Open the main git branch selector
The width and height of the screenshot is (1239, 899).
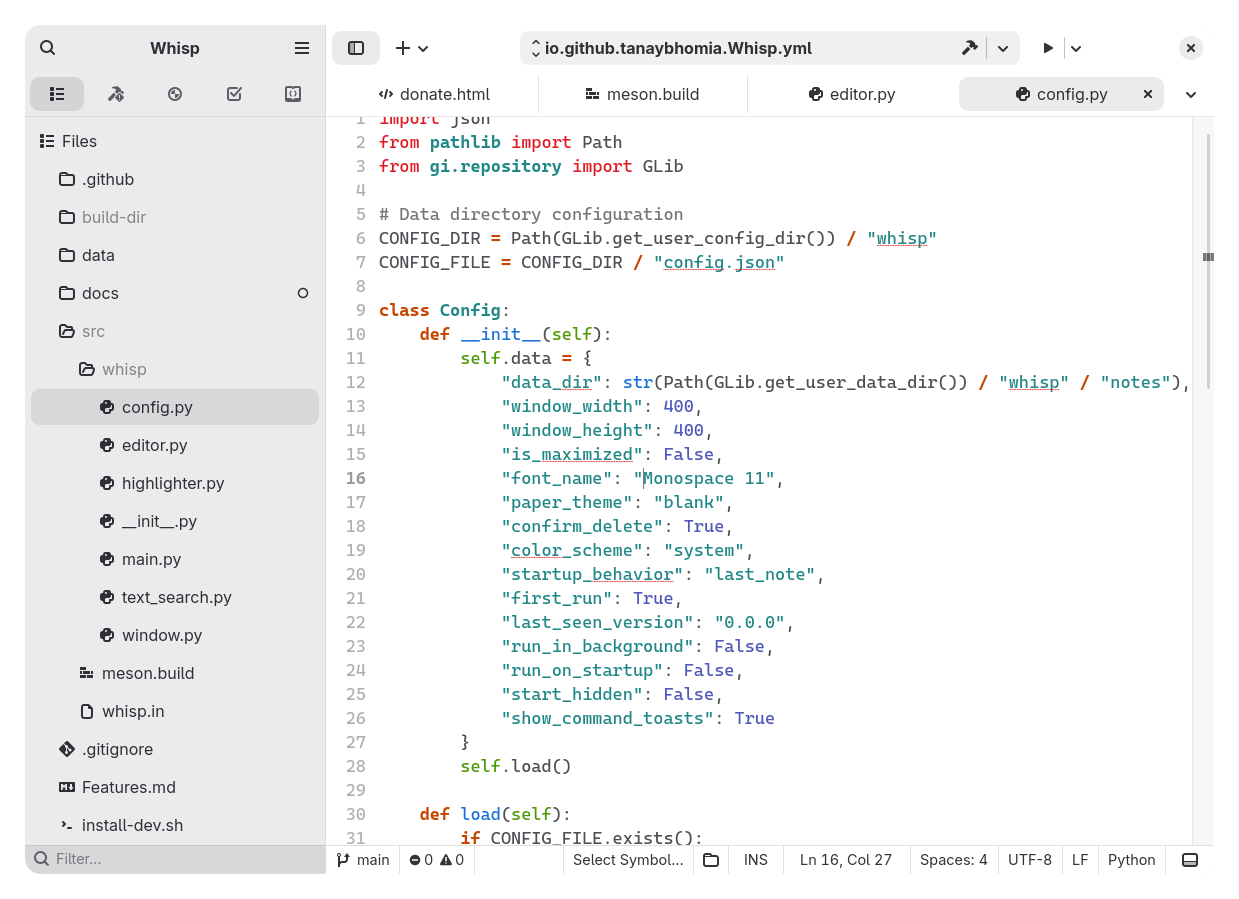pos(363,860)
